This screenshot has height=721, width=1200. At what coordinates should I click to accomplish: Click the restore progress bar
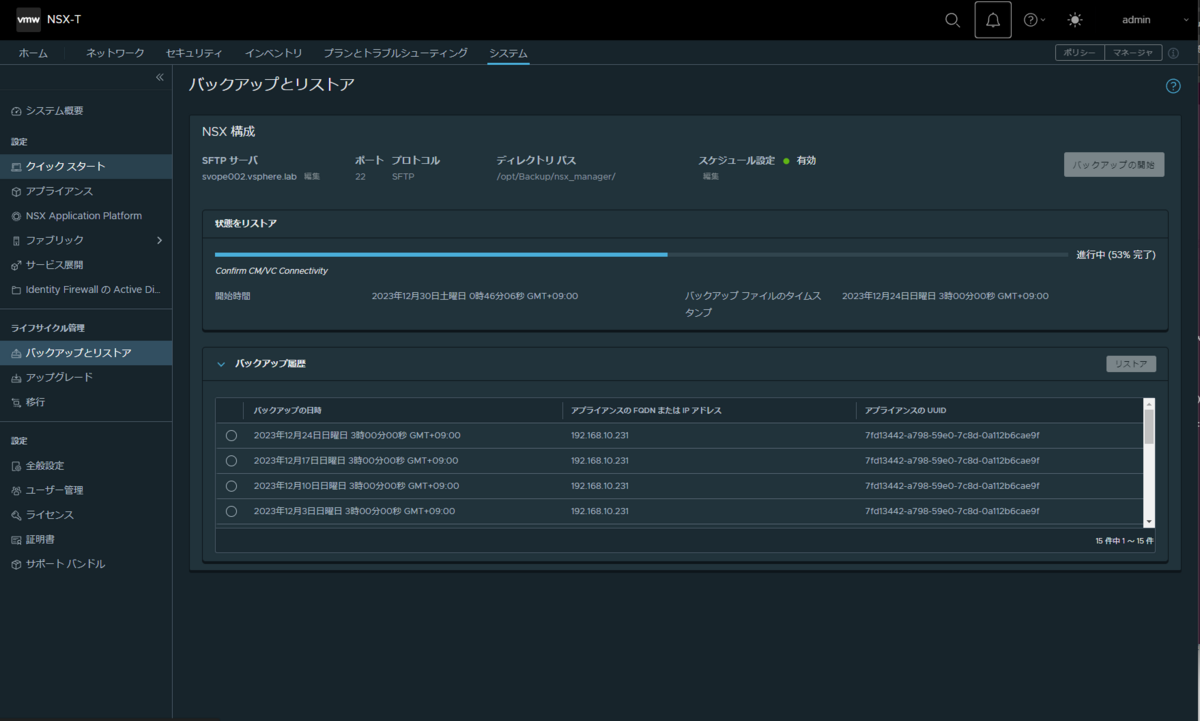[x=641, y=255]
